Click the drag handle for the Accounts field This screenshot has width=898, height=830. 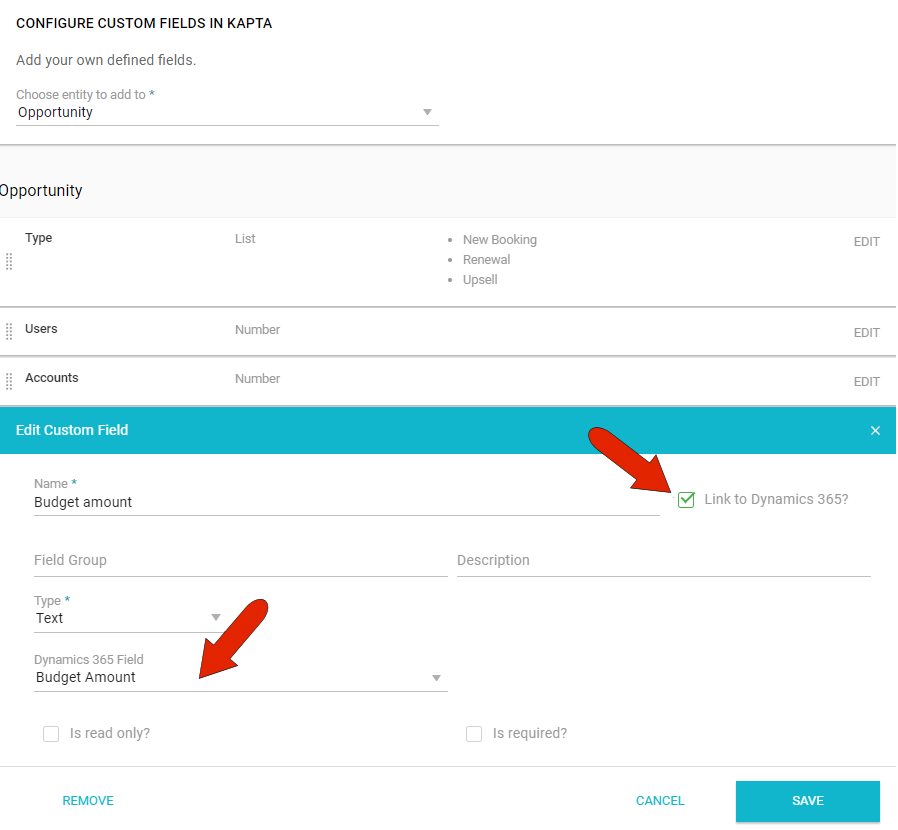coord(9,380)
